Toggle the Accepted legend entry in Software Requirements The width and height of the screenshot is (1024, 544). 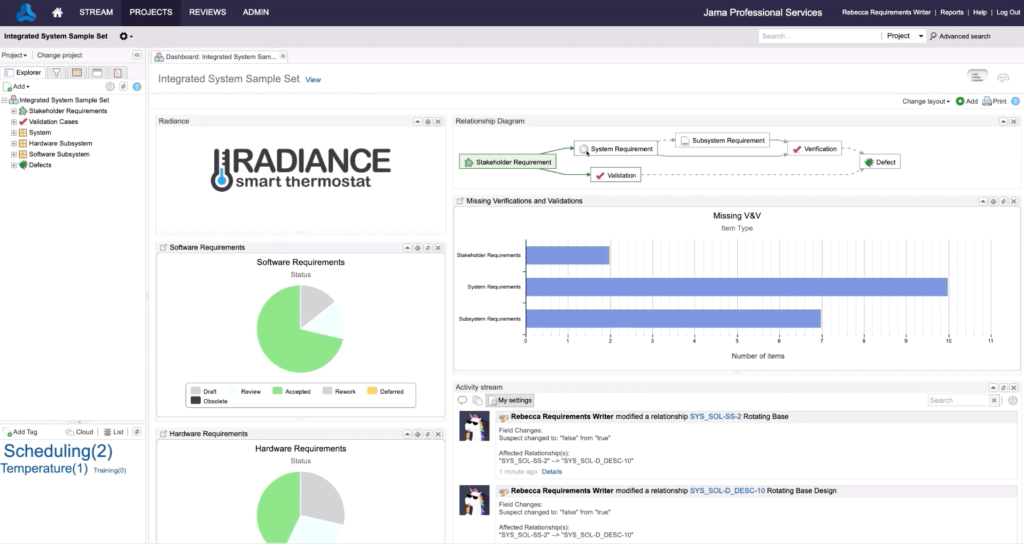293,391
